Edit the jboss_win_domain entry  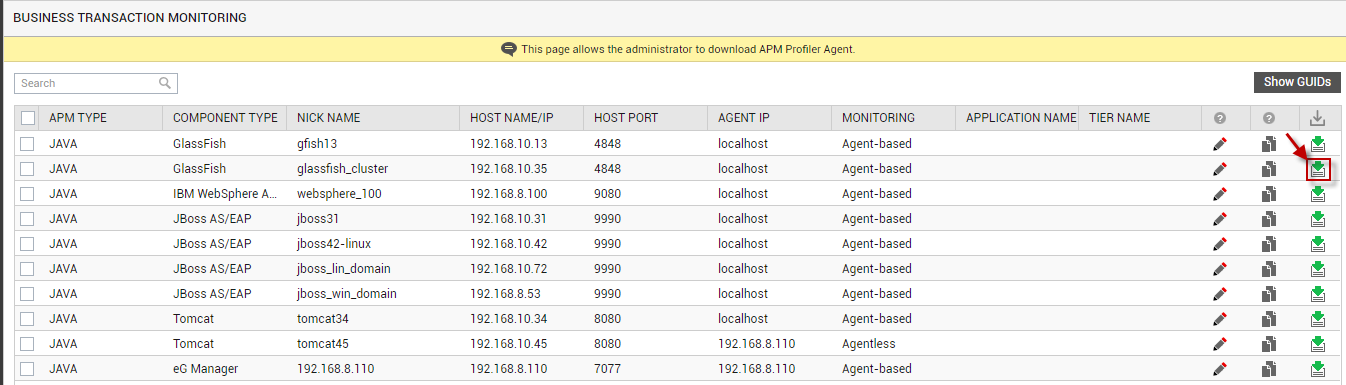pyautogui.click(x=1219, y=294)
